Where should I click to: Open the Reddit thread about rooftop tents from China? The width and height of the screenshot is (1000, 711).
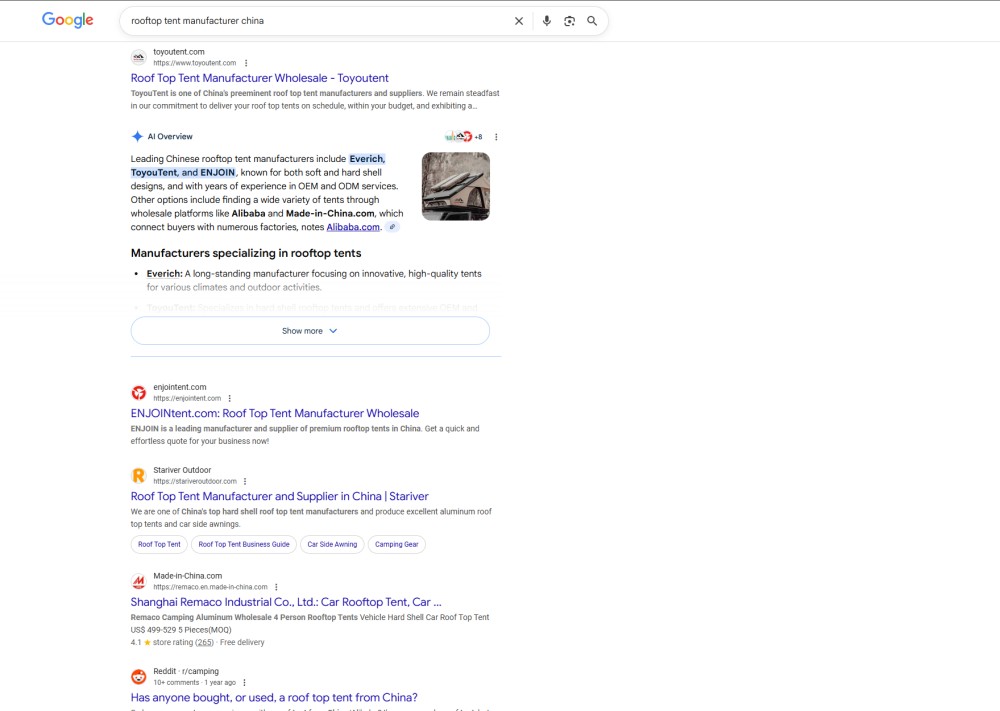274,697
